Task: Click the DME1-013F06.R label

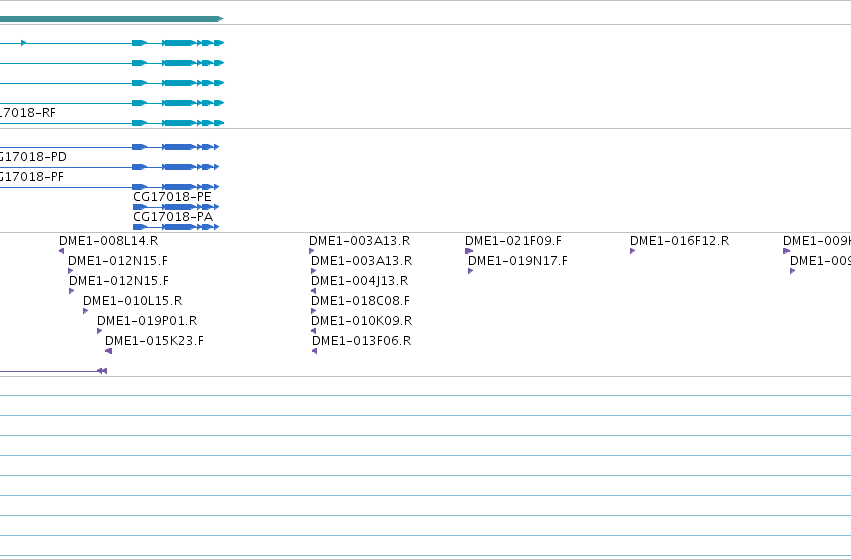Action: 361,341
